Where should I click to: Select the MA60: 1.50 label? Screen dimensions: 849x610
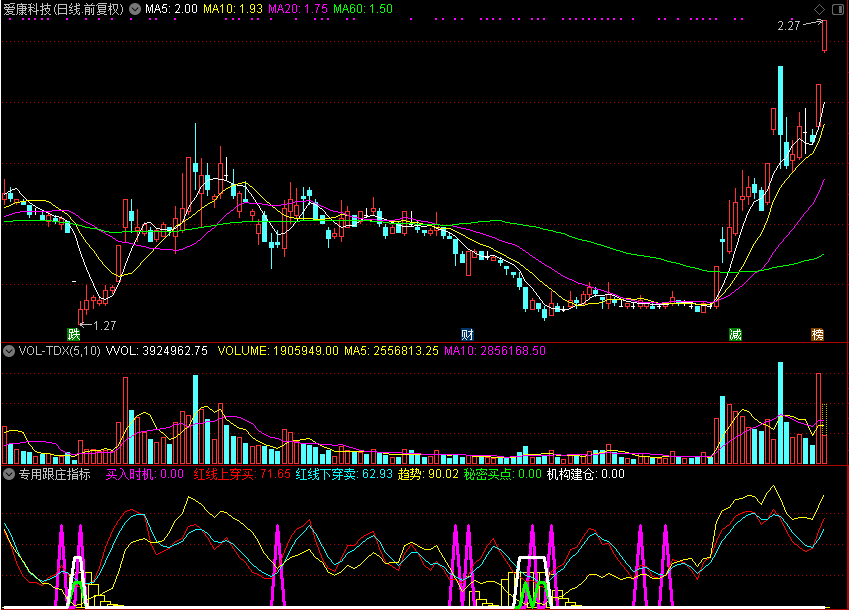pos(363,9)
